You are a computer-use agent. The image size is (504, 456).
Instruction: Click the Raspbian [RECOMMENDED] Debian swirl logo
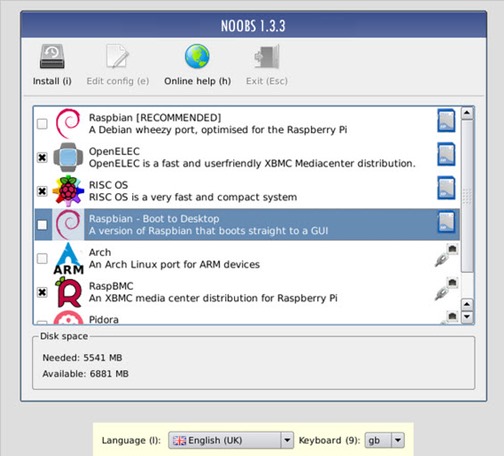click(68, 123)
